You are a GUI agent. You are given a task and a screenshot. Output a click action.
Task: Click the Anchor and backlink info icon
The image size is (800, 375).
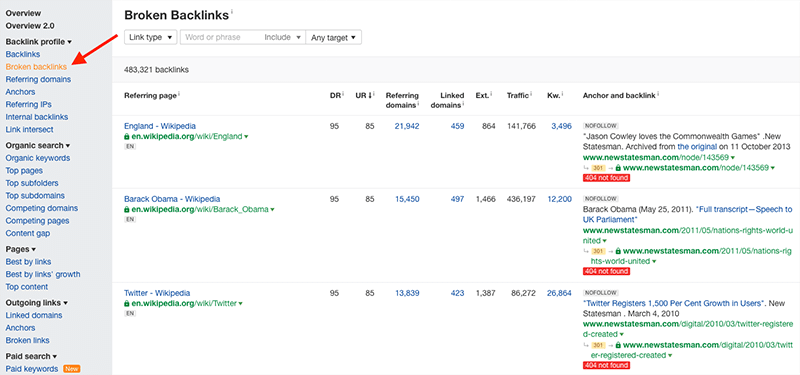click(x=659, y=94)
